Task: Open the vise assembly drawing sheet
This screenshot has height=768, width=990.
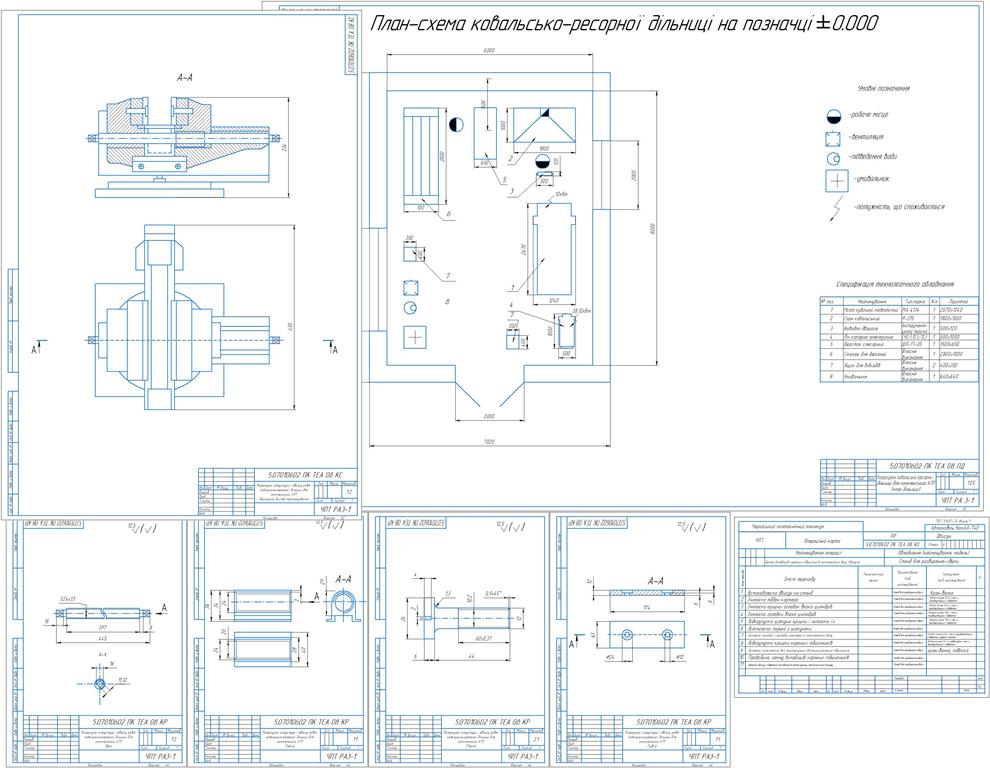Action: [183, 265]
